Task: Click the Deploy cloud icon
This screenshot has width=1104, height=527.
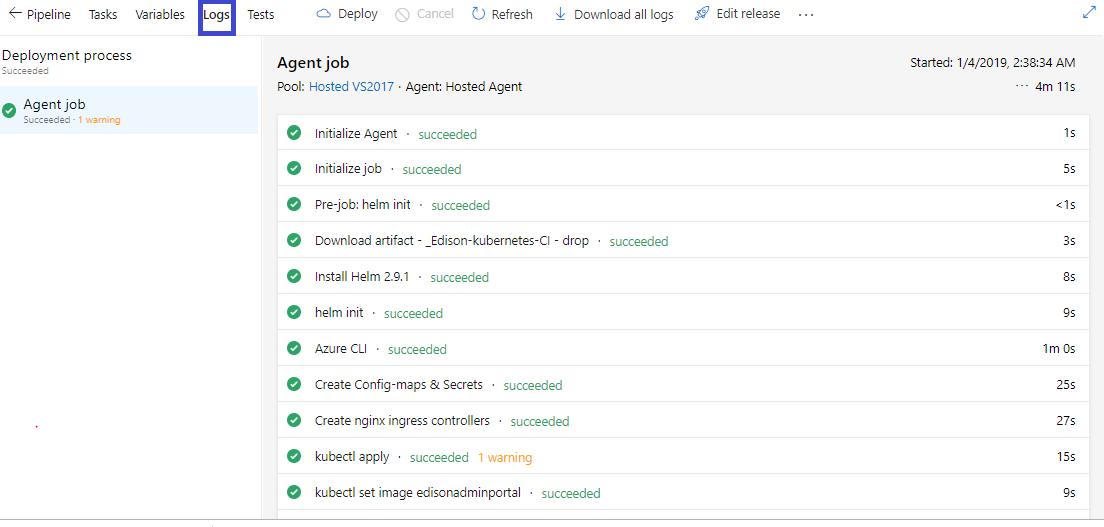Action: (324, 14)
